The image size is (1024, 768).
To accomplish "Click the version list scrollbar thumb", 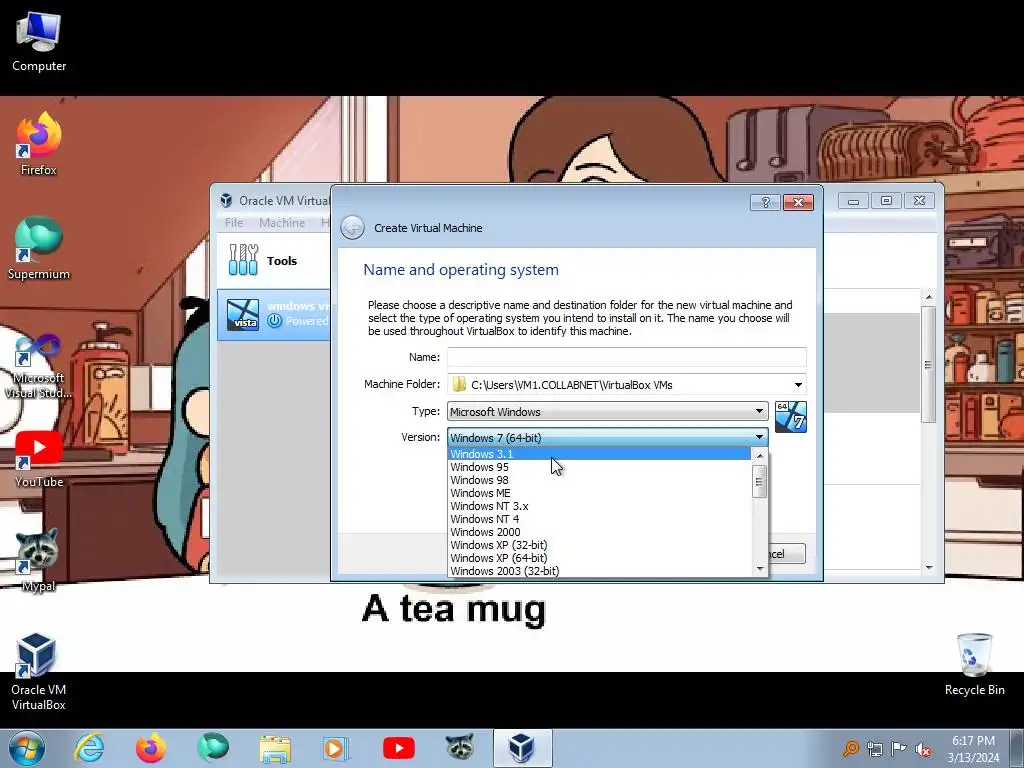I will 760,482.
